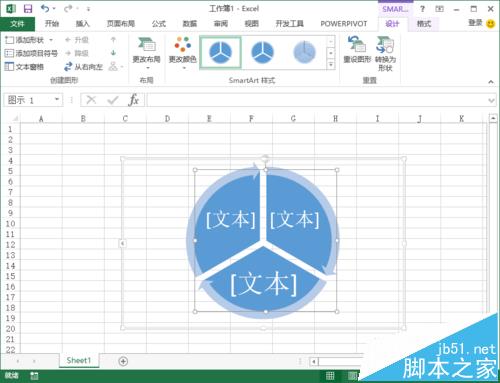Viewport: 500px width, 383px height.
Task: Select column K header
Action: coord(462,118)
